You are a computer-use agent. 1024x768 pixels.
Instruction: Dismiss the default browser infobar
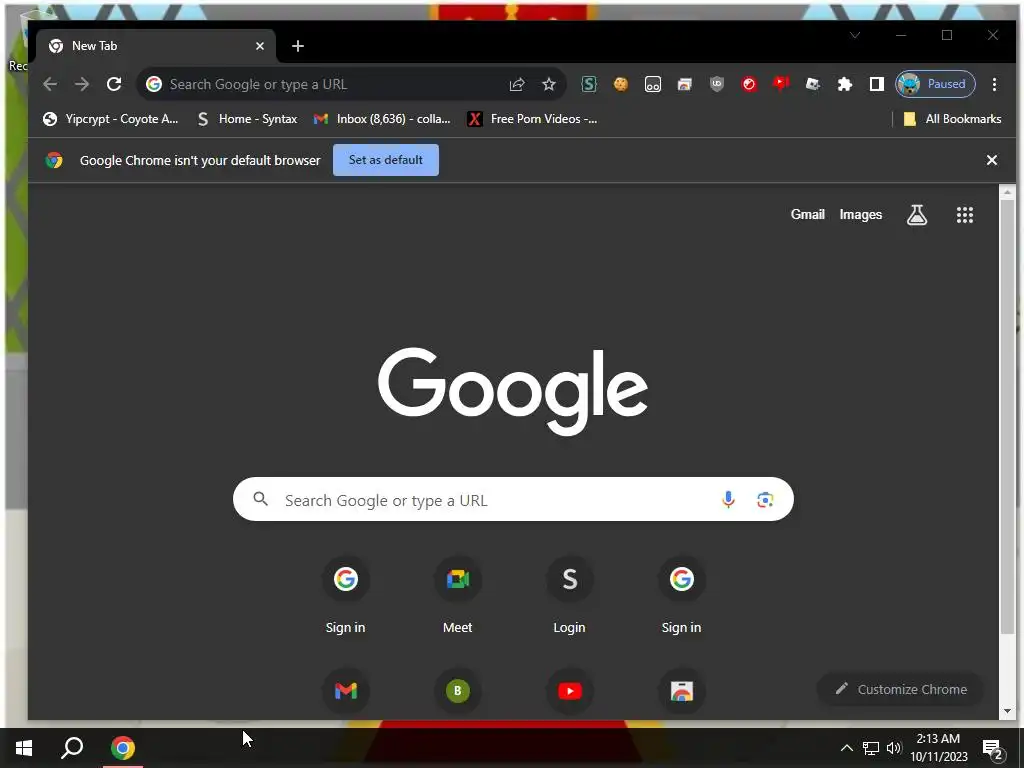click(991, 160)
